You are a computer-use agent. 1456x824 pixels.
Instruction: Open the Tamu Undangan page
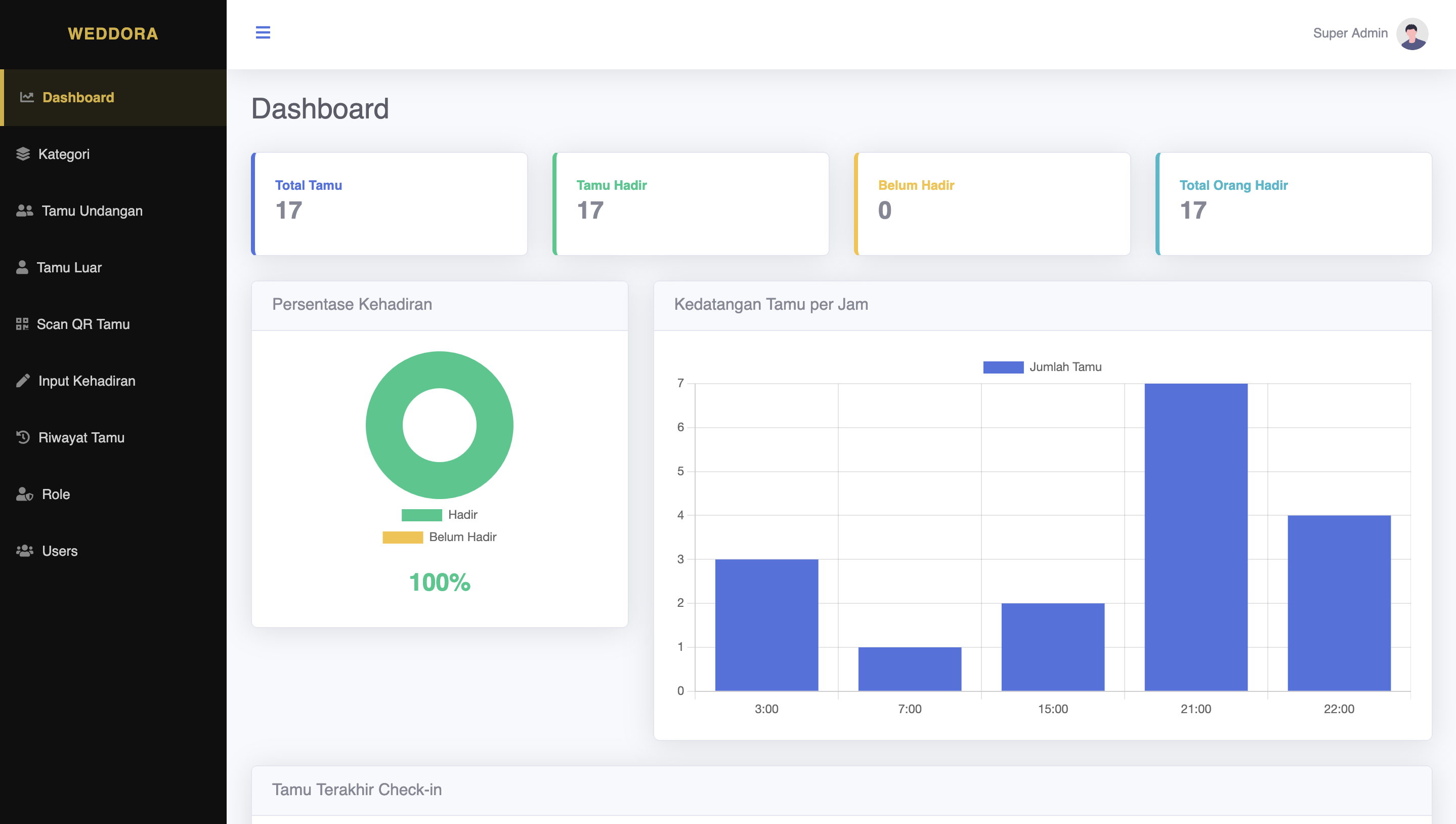pos(113,211)
